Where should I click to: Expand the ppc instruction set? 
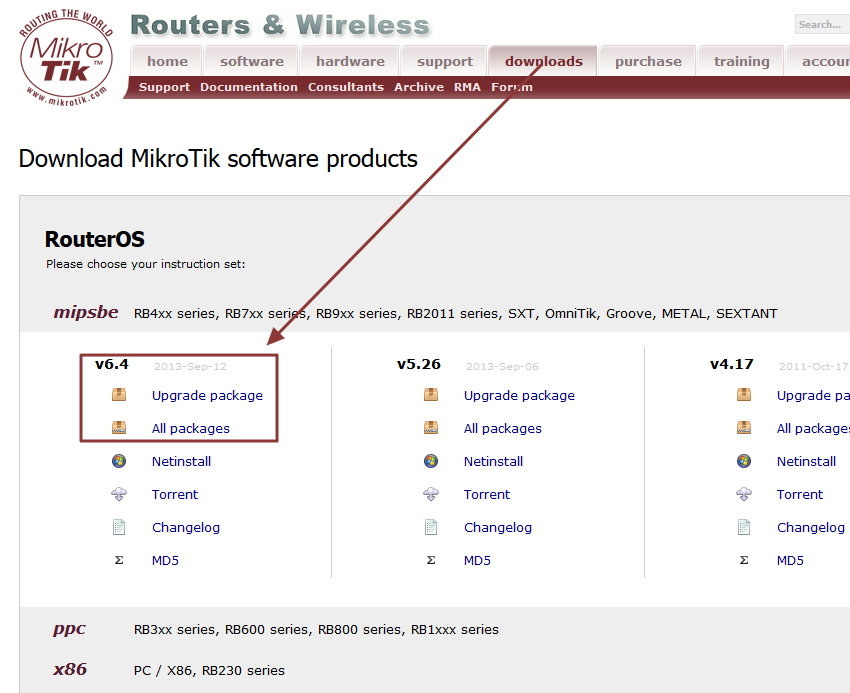[69, 629]
